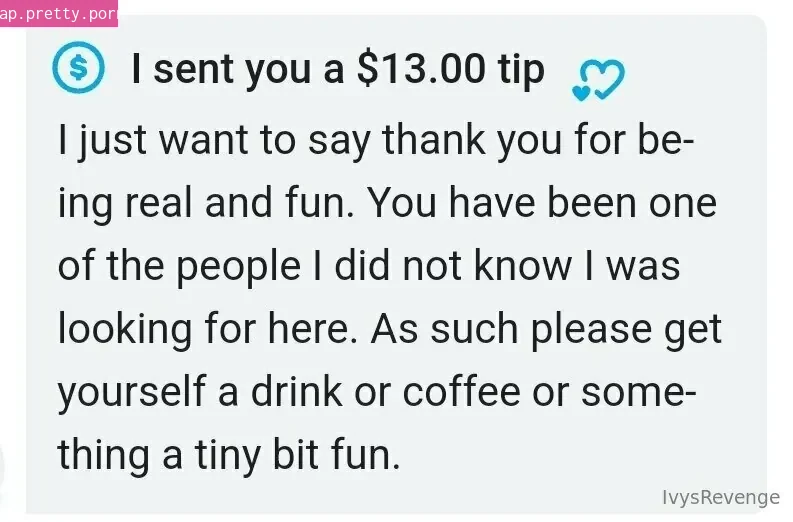Screen dimensions: 793x522
Task: Click the text "You have been one"
Action: pyautogui.click(x=542, y=203)
